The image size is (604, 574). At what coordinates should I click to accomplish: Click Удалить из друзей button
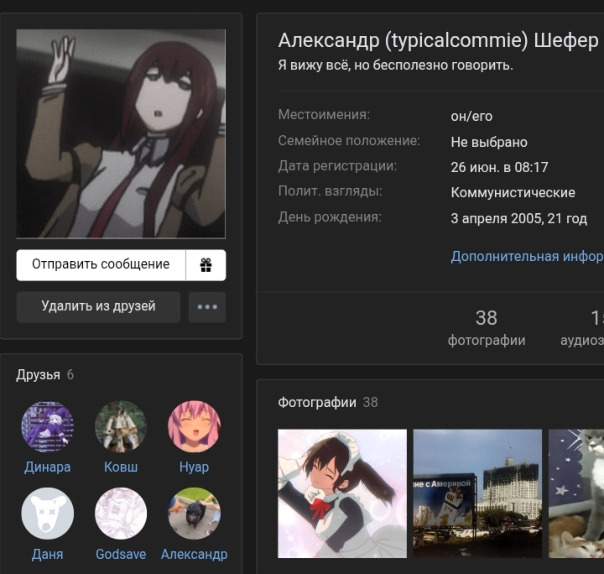click(x=98, y=307)
